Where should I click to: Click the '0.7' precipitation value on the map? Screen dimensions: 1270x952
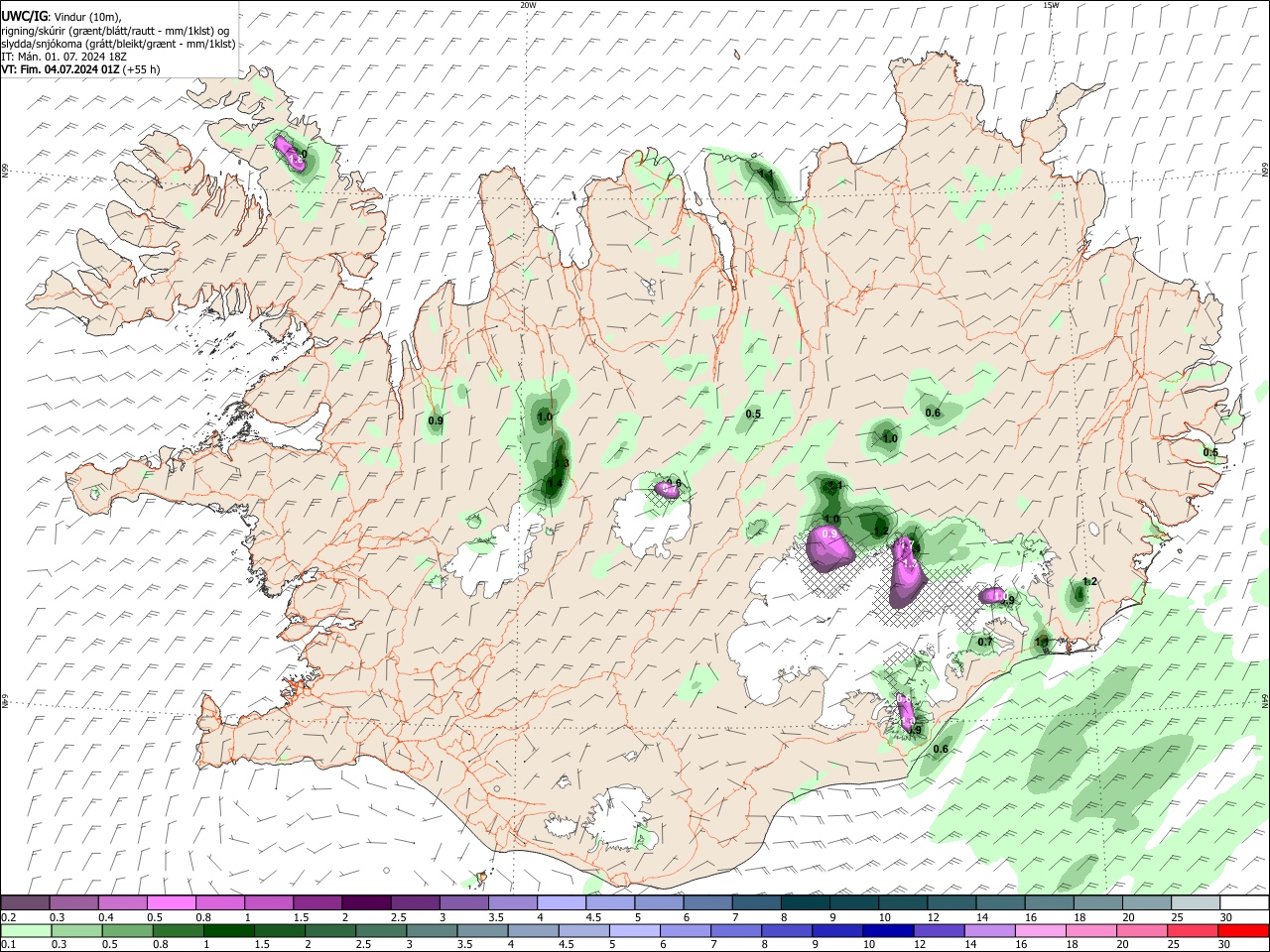pyautogui.click(x=985, y=643)
